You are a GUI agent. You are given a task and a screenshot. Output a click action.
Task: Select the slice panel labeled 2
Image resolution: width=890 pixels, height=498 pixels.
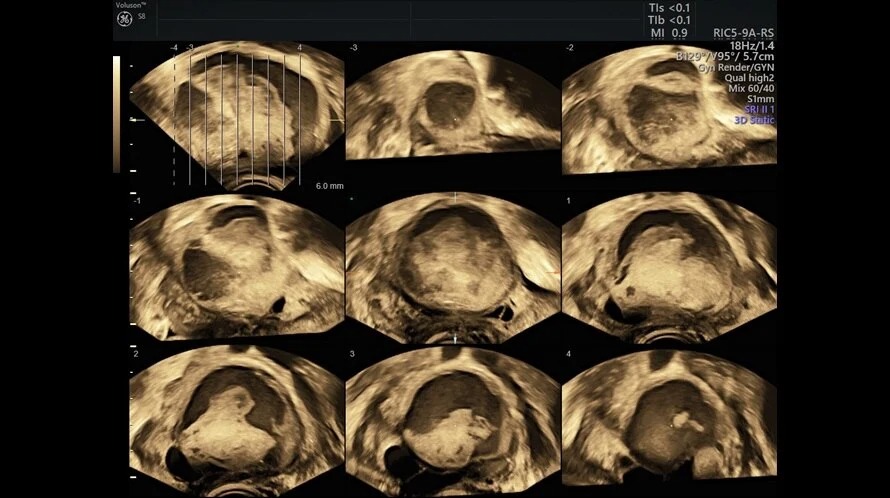(237, 419)
